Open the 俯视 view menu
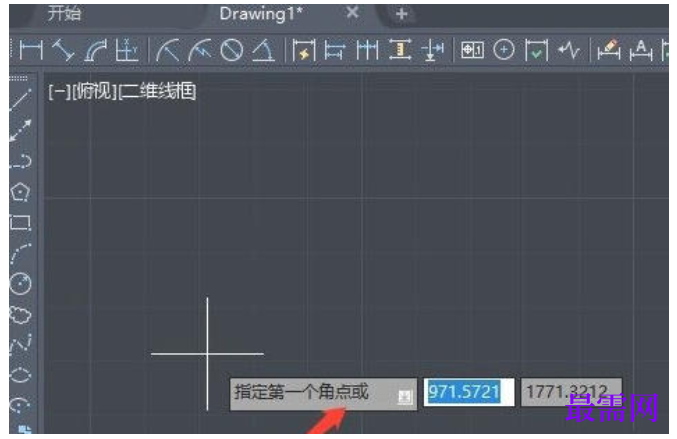677x439 pixels. (x=93, y=92)
